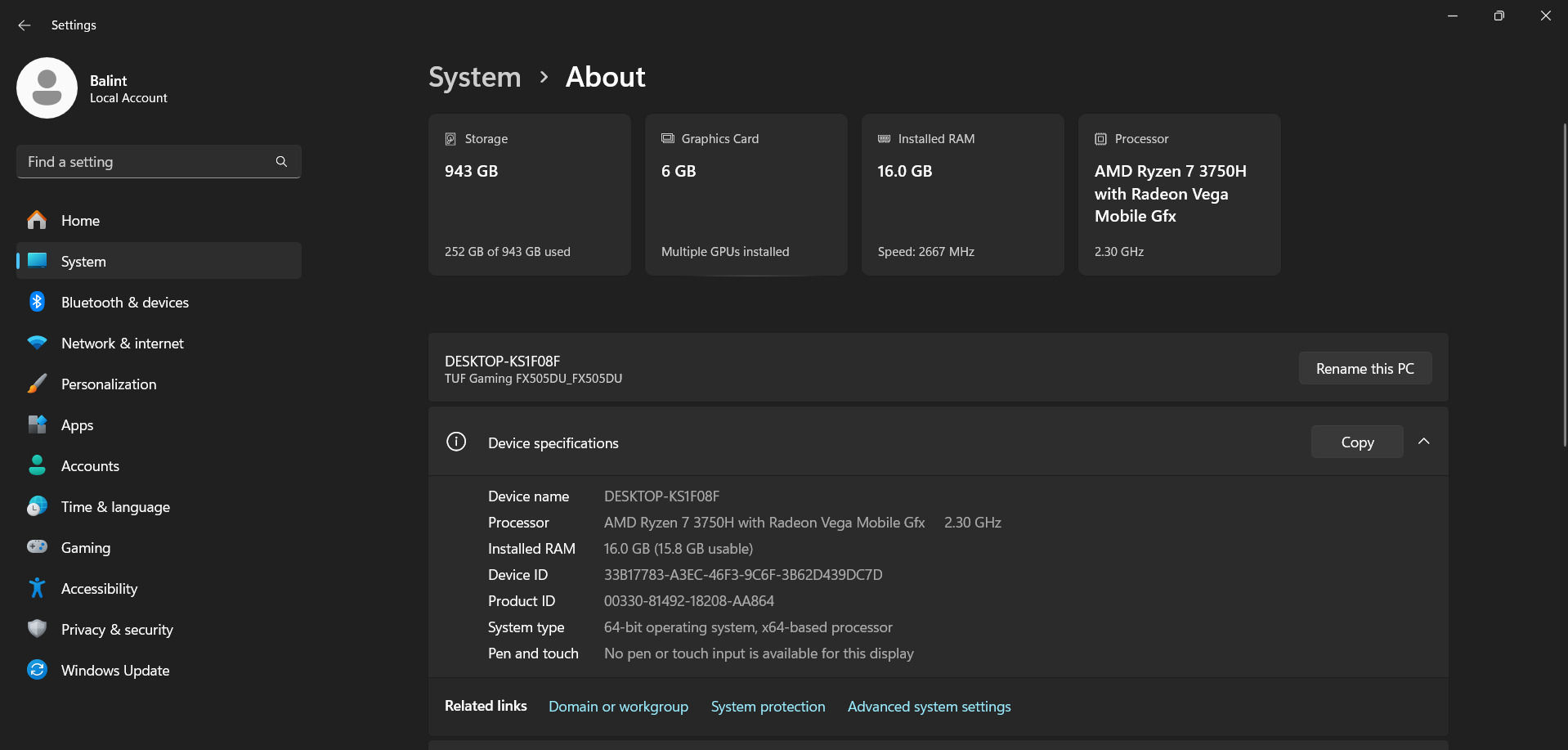1568x750 pixels.
Task: Click the Apps icon in the sidebar
Action: click(x=37, y=424)
